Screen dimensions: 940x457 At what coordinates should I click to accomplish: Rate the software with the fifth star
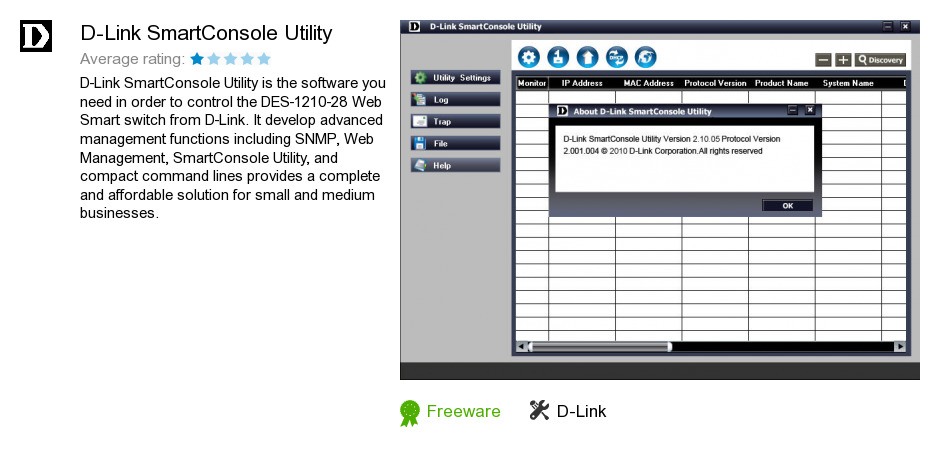(x=264, y=59)
